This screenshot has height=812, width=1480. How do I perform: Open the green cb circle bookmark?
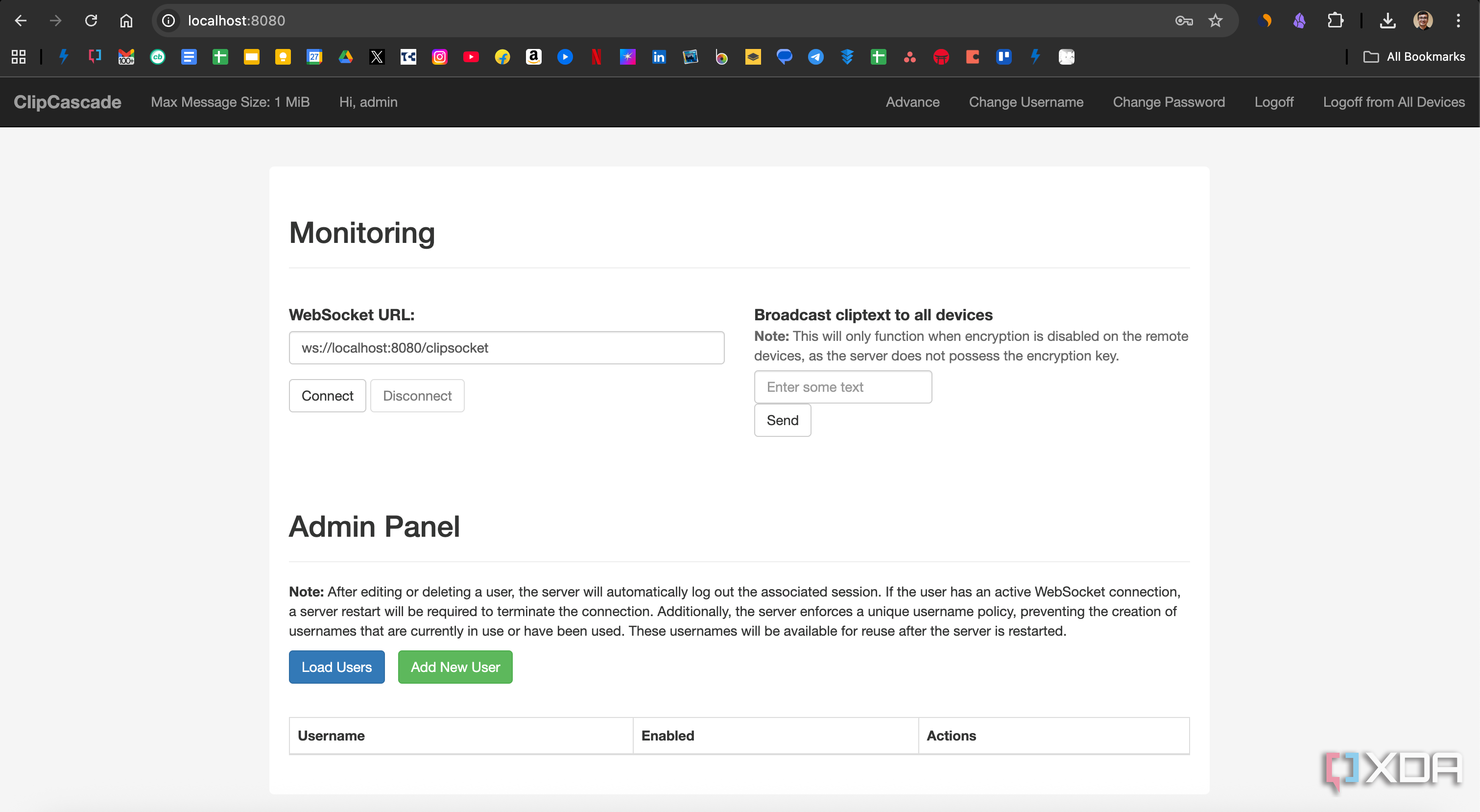(x=157, y=57)
